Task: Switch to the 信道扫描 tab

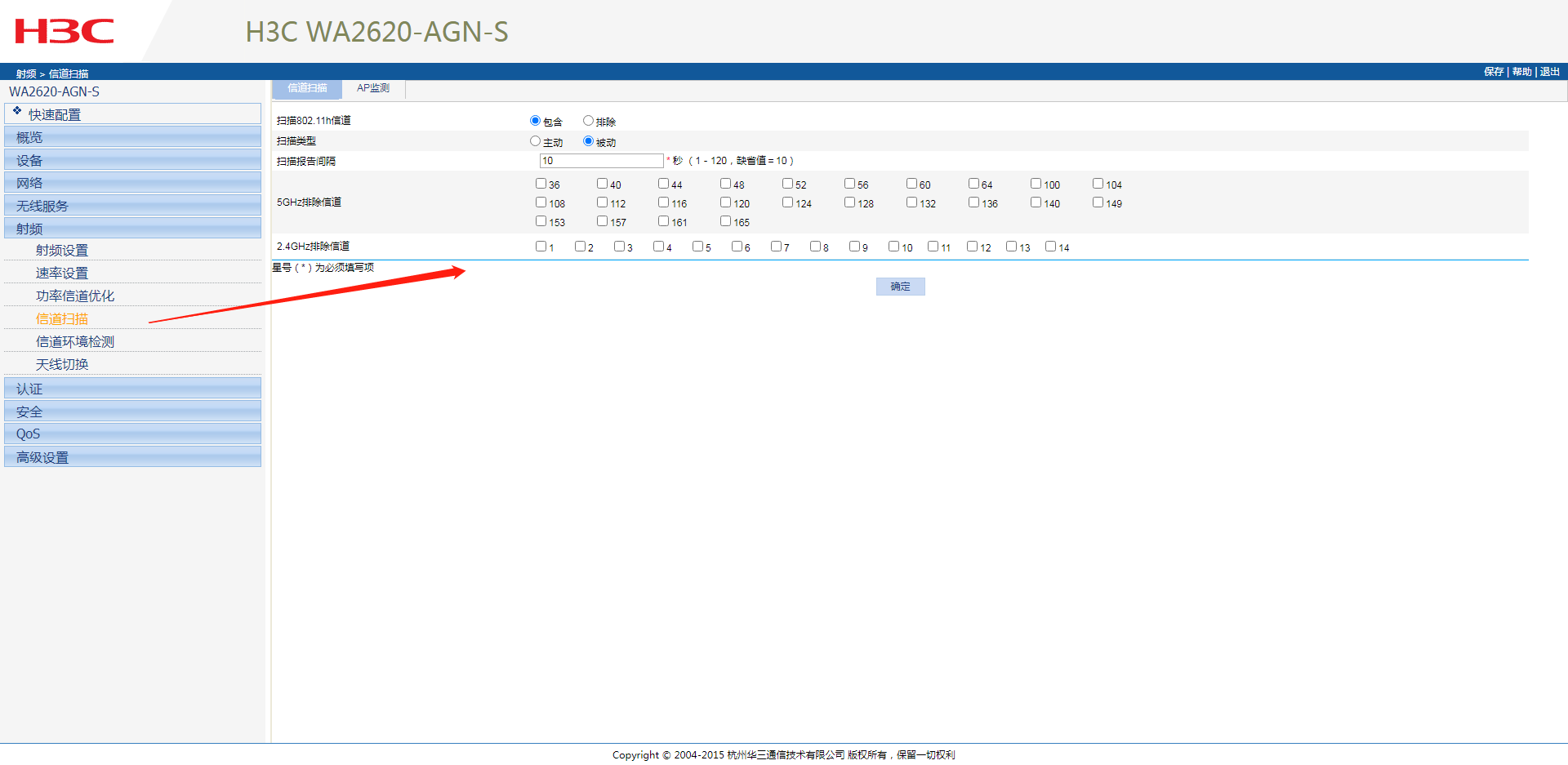Action: click(x=307, y=88)
